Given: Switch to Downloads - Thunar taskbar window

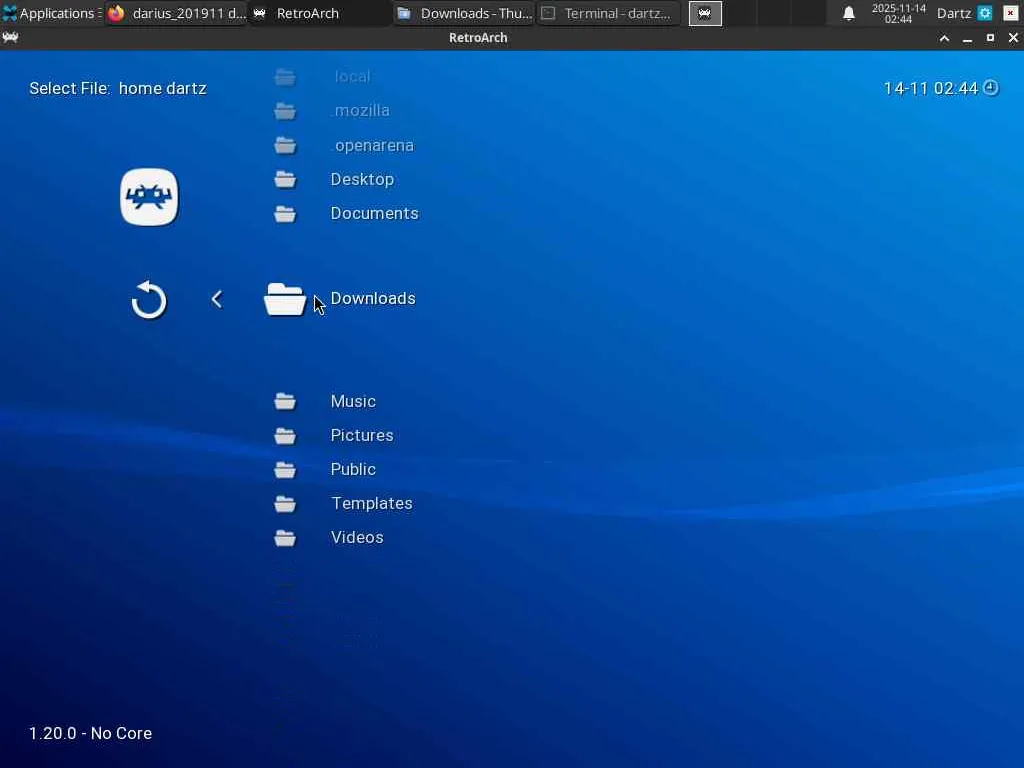Looking at the screenshot, I should (x=464, y=13).
